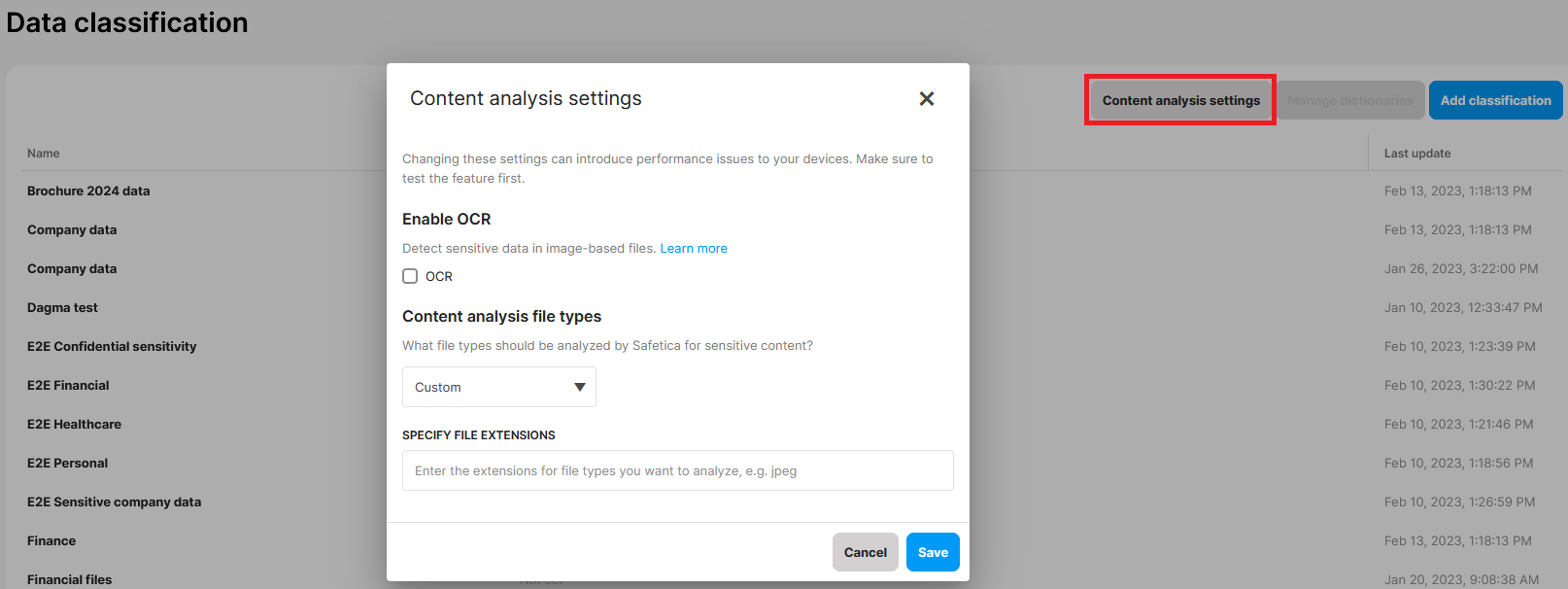Open Manage dictionaries
Screen dimensions: 1568x589
click(x=1349, y=100)
